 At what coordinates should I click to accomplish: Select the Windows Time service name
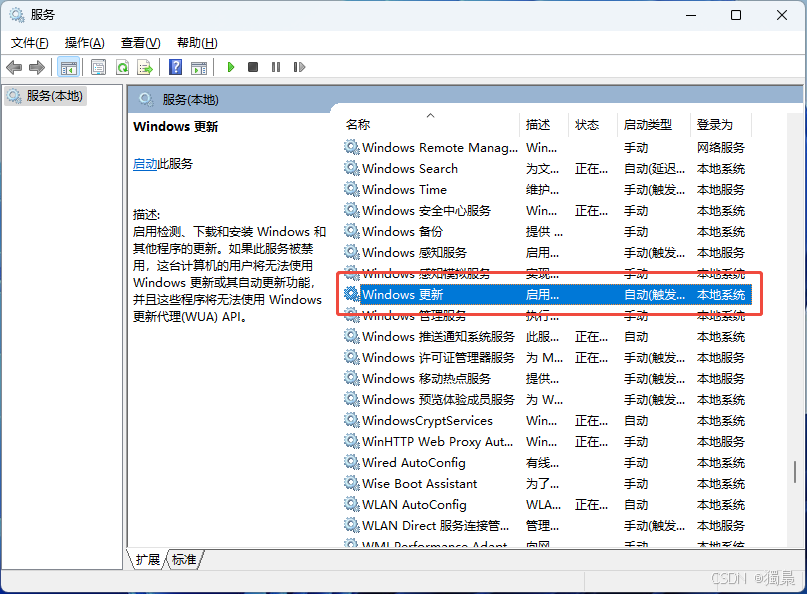pyautogui.click(x=405, y=190)
